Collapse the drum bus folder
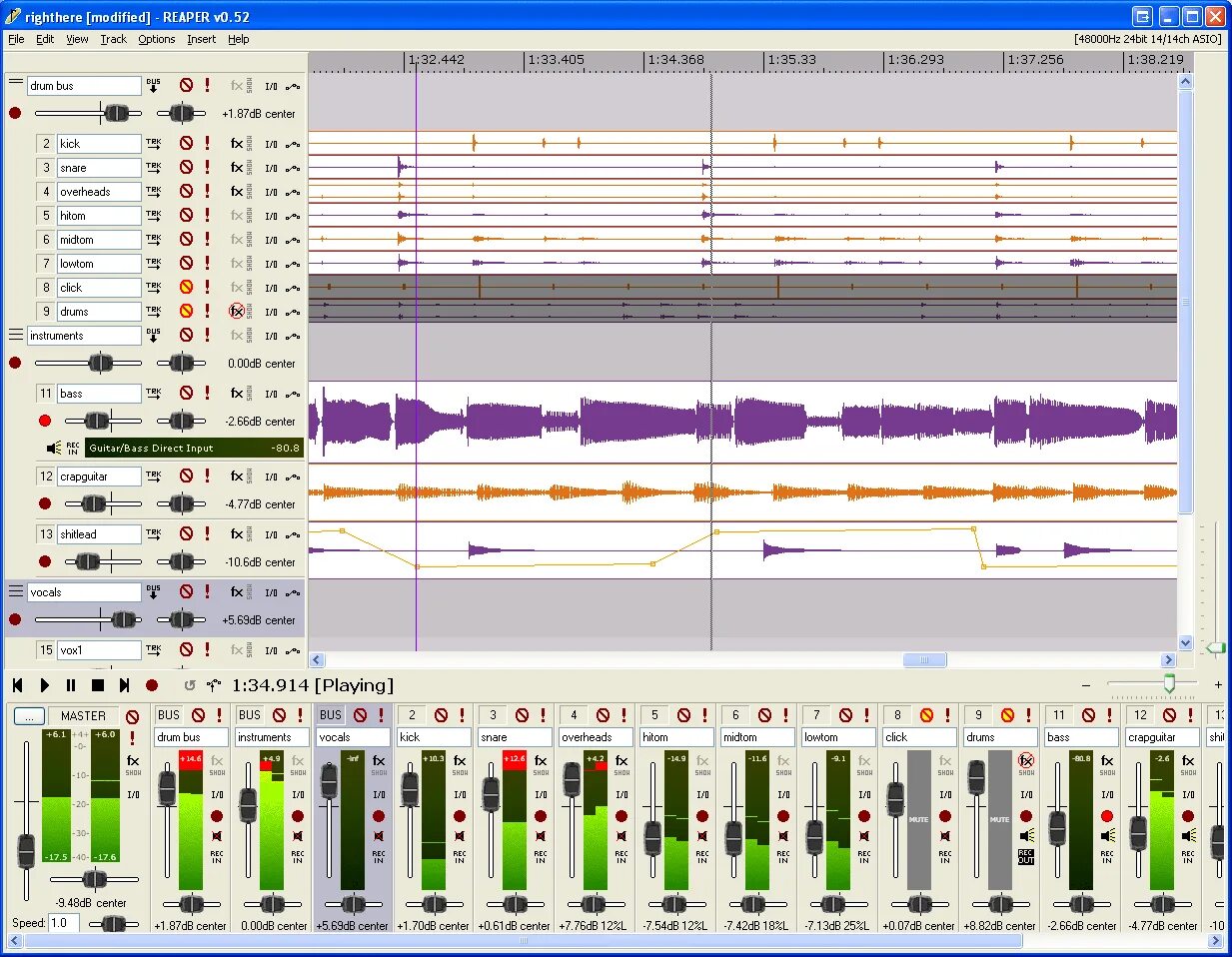Screen dimensions: 1232x957 (x=16, y=85)
